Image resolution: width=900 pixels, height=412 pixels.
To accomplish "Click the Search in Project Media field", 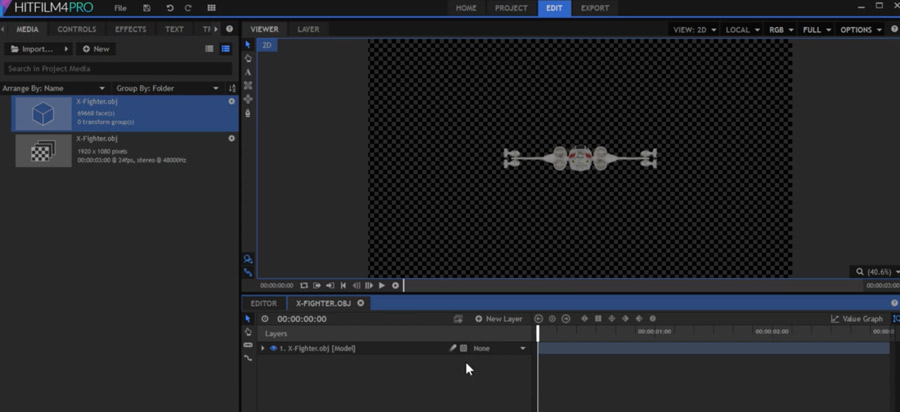I will [118, 69].
